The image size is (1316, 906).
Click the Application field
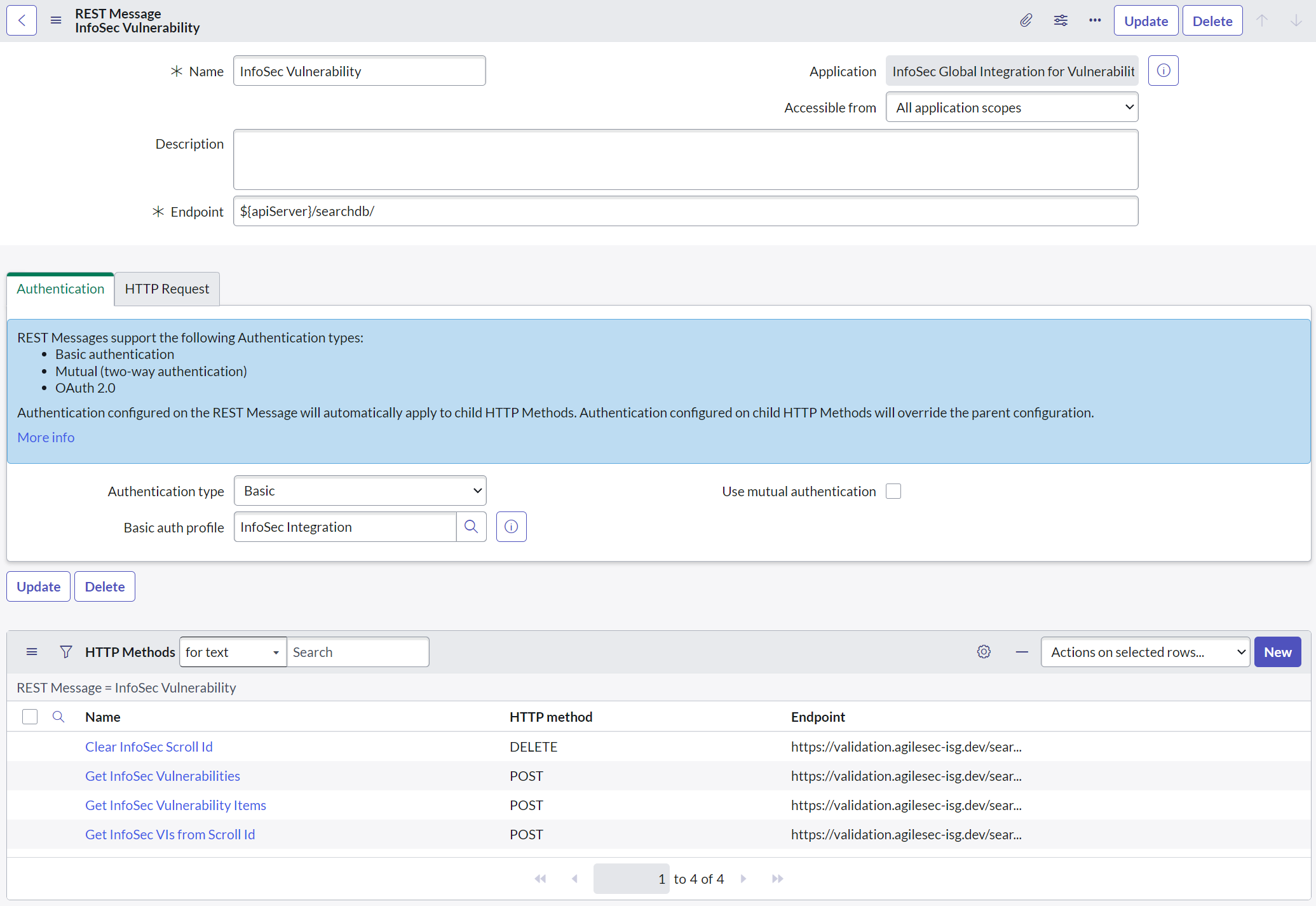coord(1012,71)
